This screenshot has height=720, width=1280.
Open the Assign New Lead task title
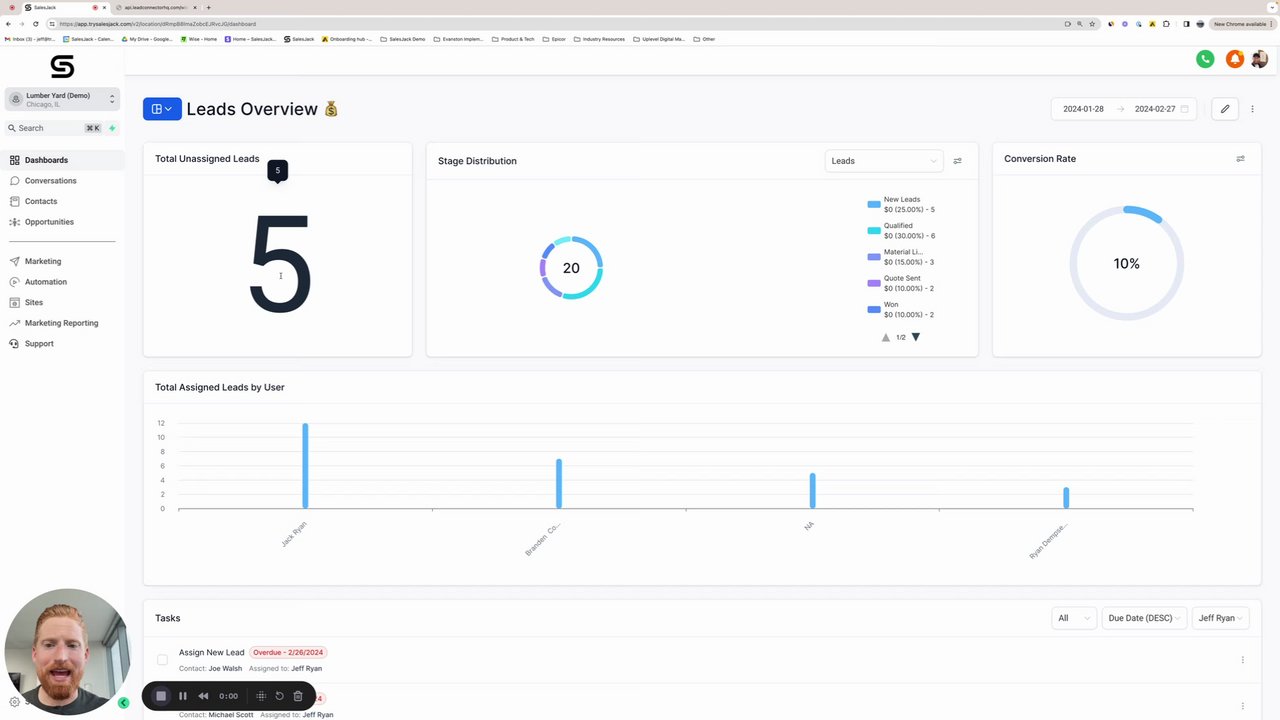coord(211,652)
